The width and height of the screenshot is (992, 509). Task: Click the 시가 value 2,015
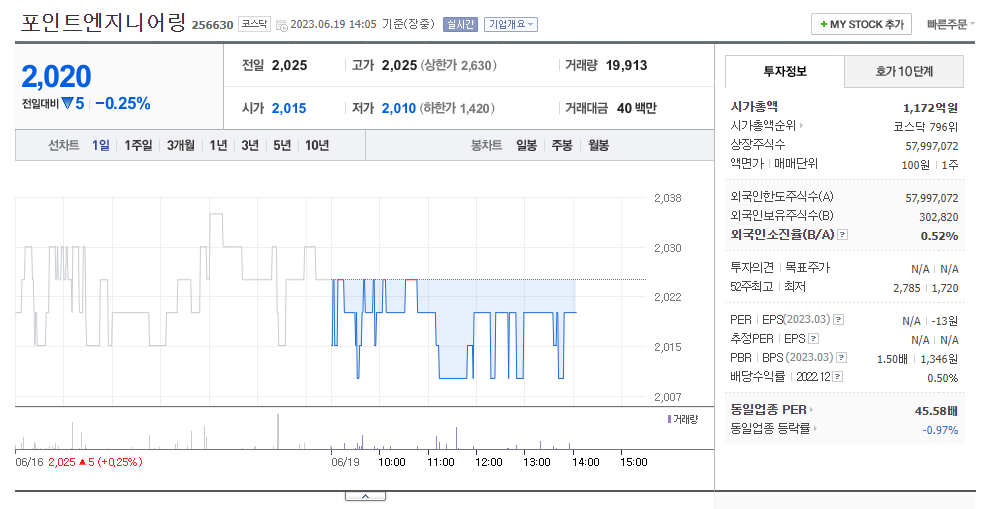pos(288,108)
